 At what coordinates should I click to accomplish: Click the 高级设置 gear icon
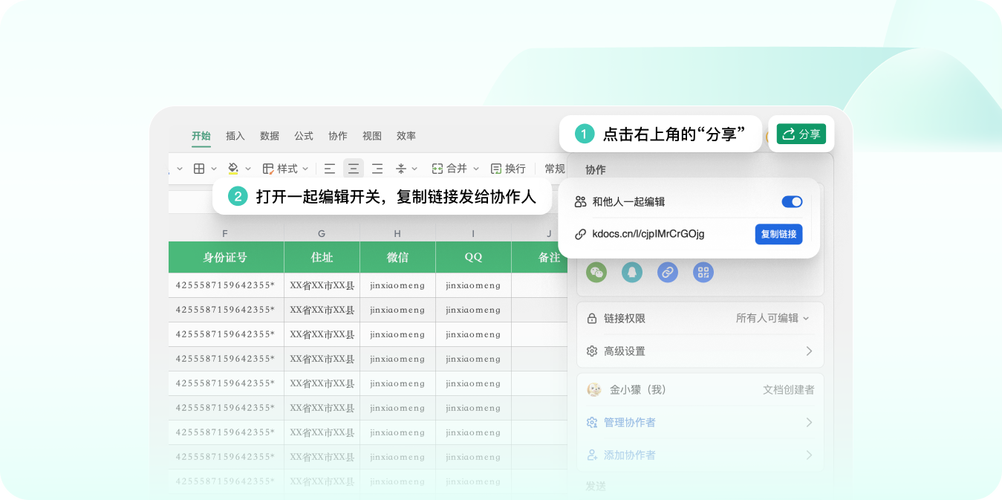(x=592, y=351)
